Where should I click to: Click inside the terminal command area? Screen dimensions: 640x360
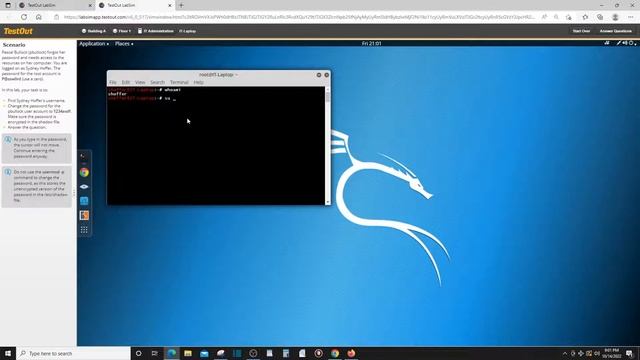pos(216,145)
